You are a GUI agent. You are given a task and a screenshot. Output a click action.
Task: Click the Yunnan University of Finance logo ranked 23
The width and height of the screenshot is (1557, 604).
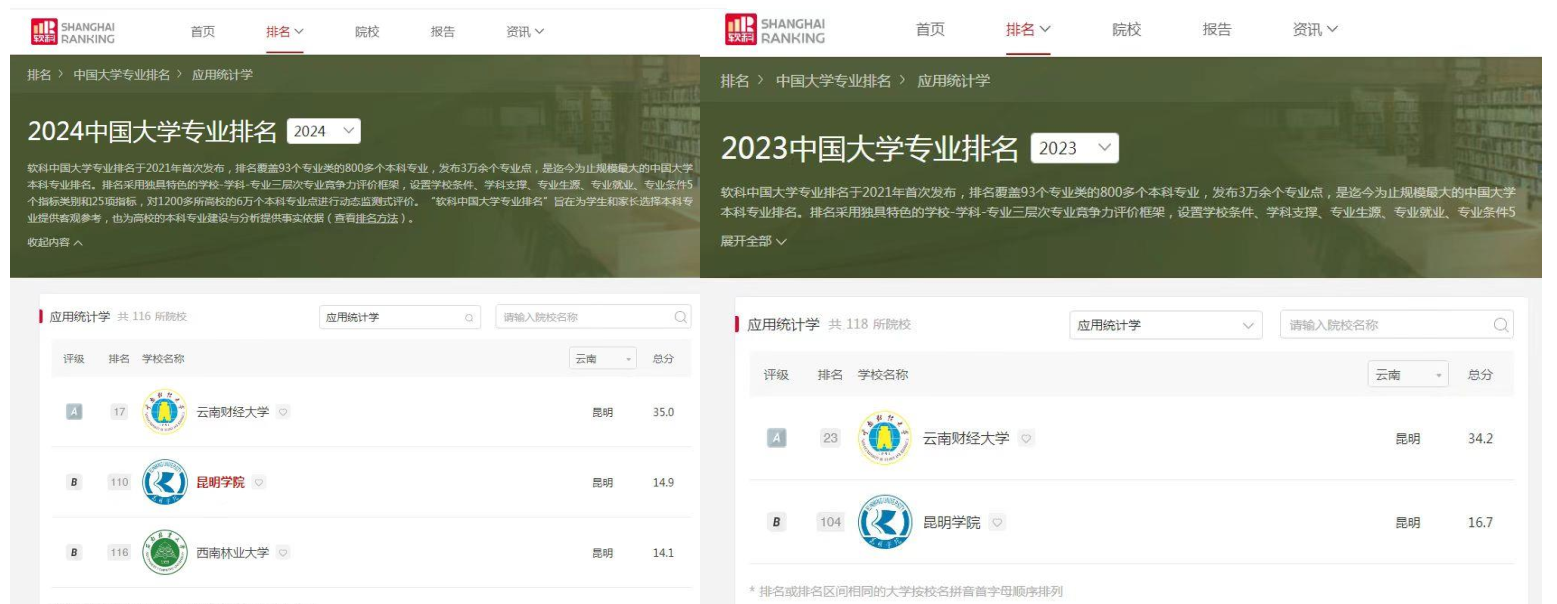click(884, 438)
